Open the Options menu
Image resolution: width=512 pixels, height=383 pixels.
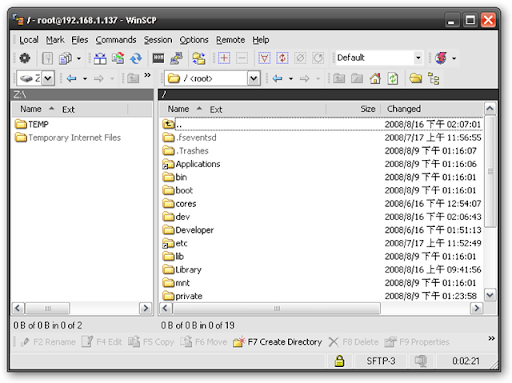[194, 40]
